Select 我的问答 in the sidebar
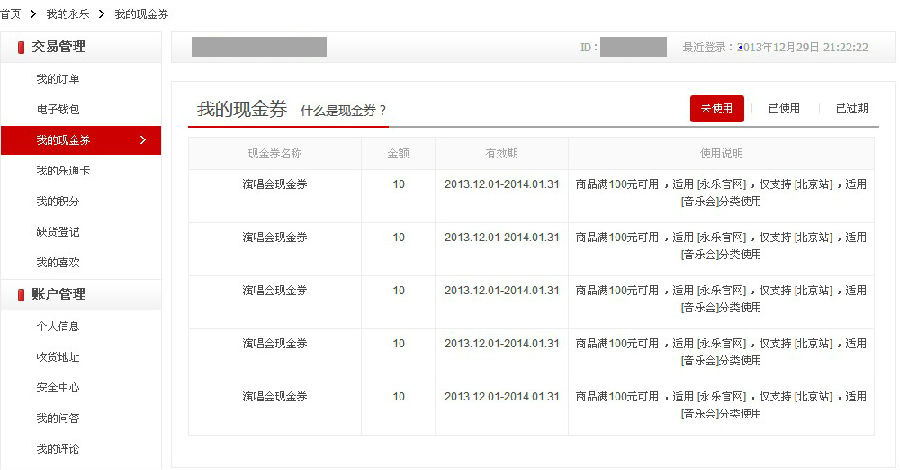This screenshot has height=470, width=900. [x=57, y=418]
